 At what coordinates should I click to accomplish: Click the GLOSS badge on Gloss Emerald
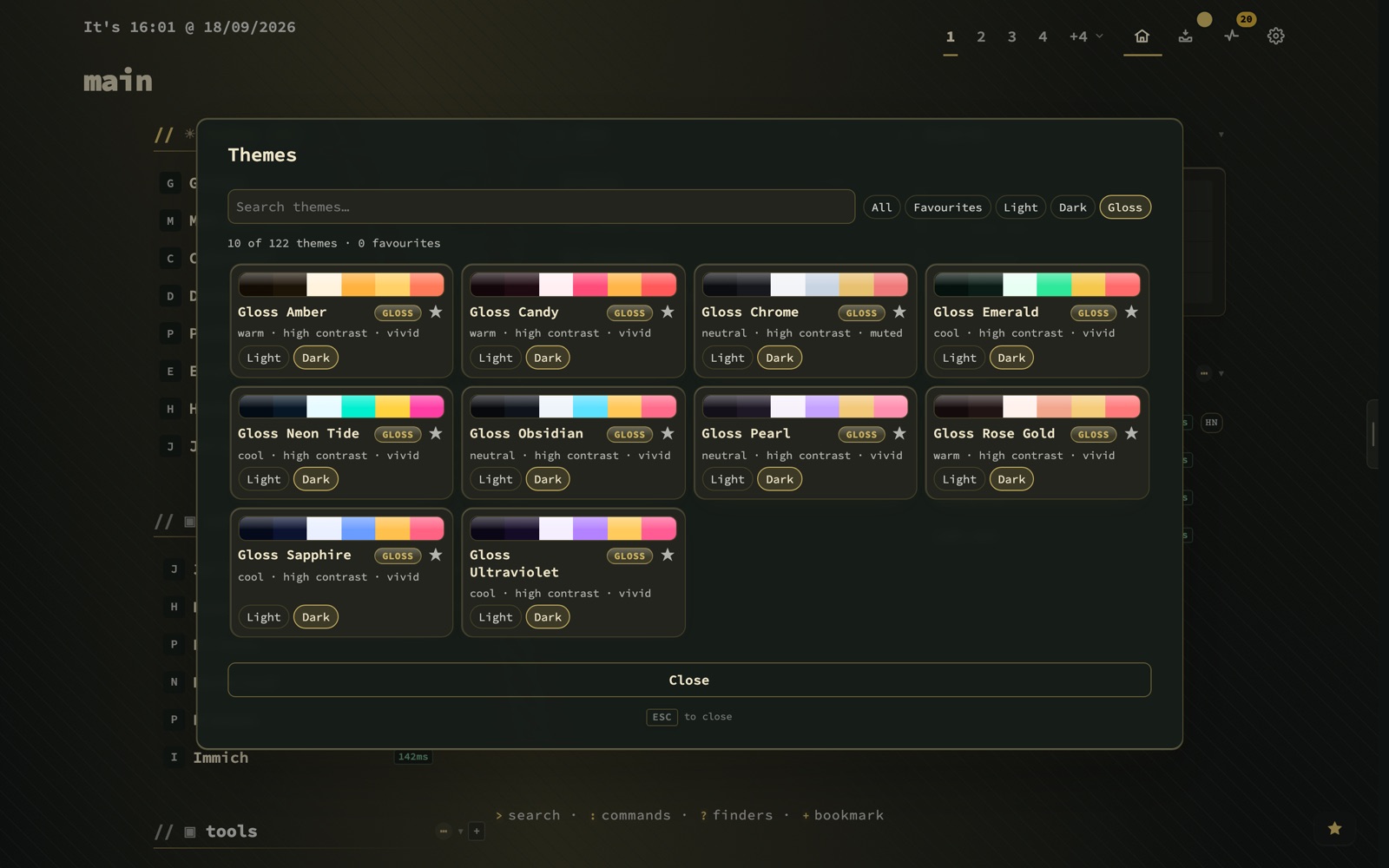point(1093,312)
